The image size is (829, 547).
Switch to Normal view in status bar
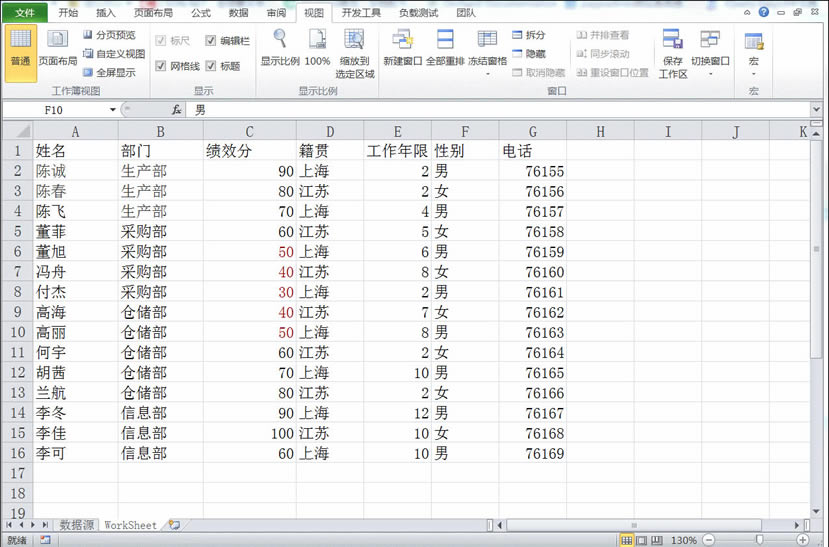(627, 540)
